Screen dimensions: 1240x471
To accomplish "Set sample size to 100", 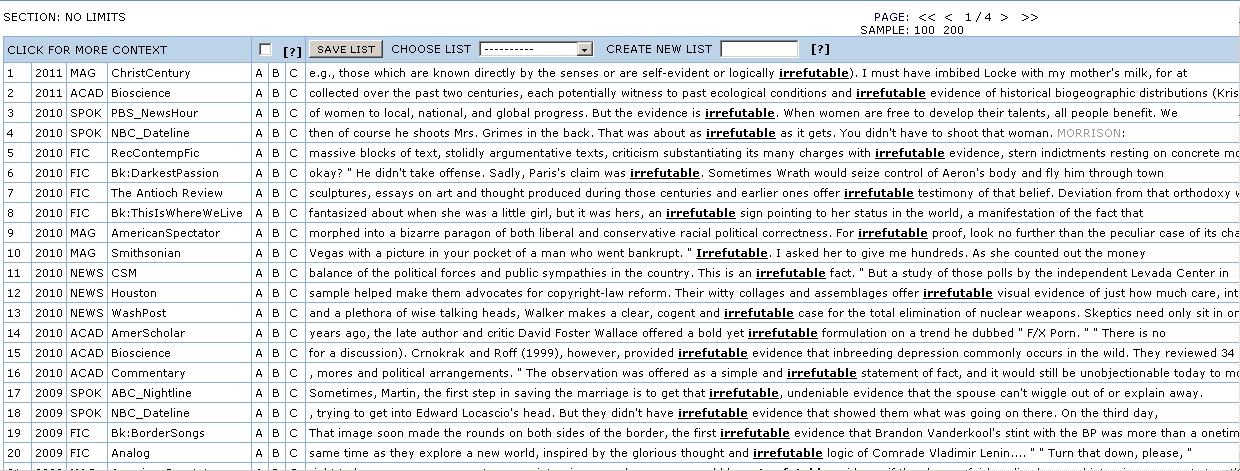I will 925,30.
